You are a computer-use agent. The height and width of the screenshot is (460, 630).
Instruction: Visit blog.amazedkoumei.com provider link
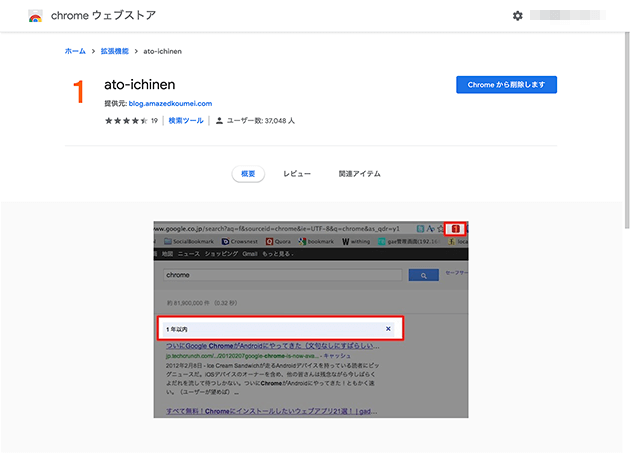click(170, 103)
